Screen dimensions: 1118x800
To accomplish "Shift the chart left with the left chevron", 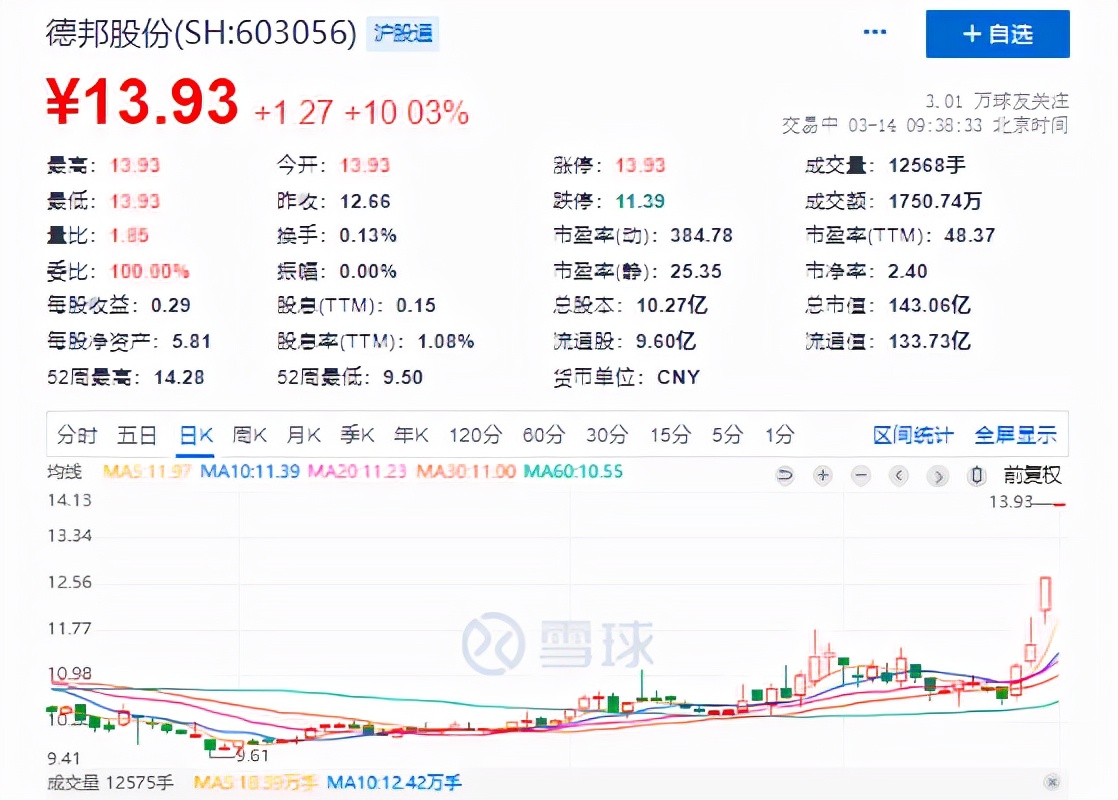I will click(x=900, y=475).
